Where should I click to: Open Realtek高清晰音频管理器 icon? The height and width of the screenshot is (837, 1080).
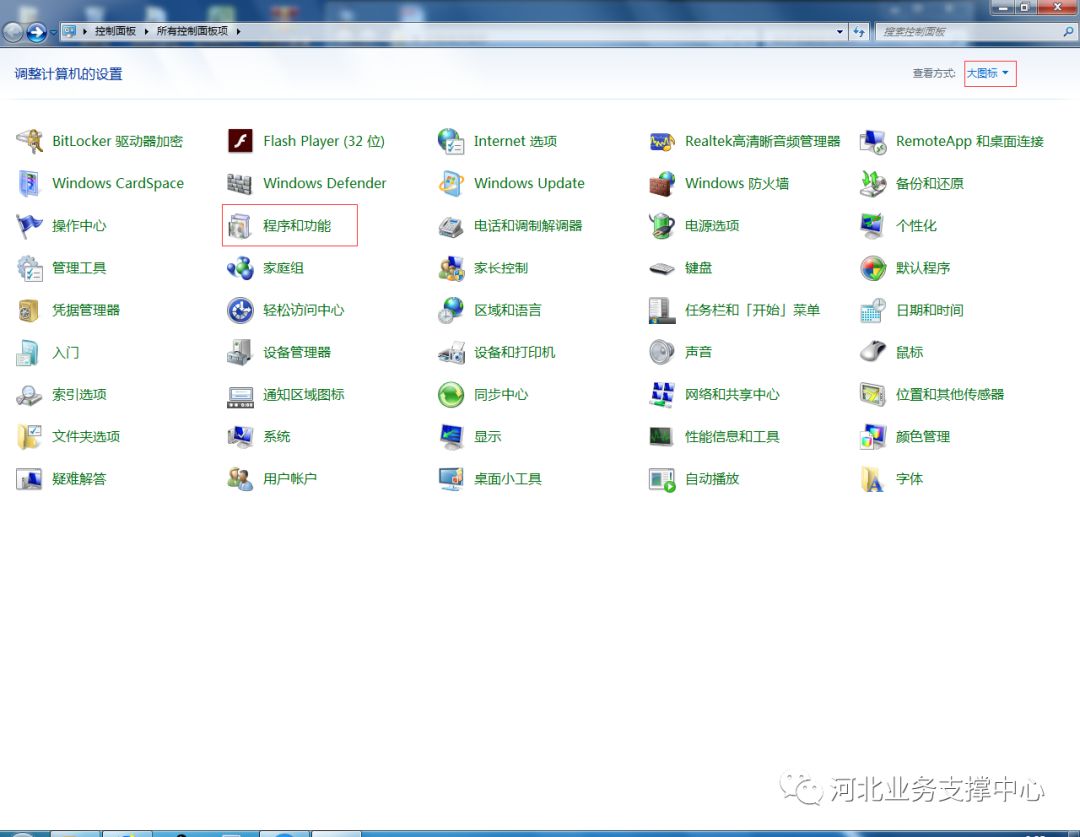pos(662,142)
